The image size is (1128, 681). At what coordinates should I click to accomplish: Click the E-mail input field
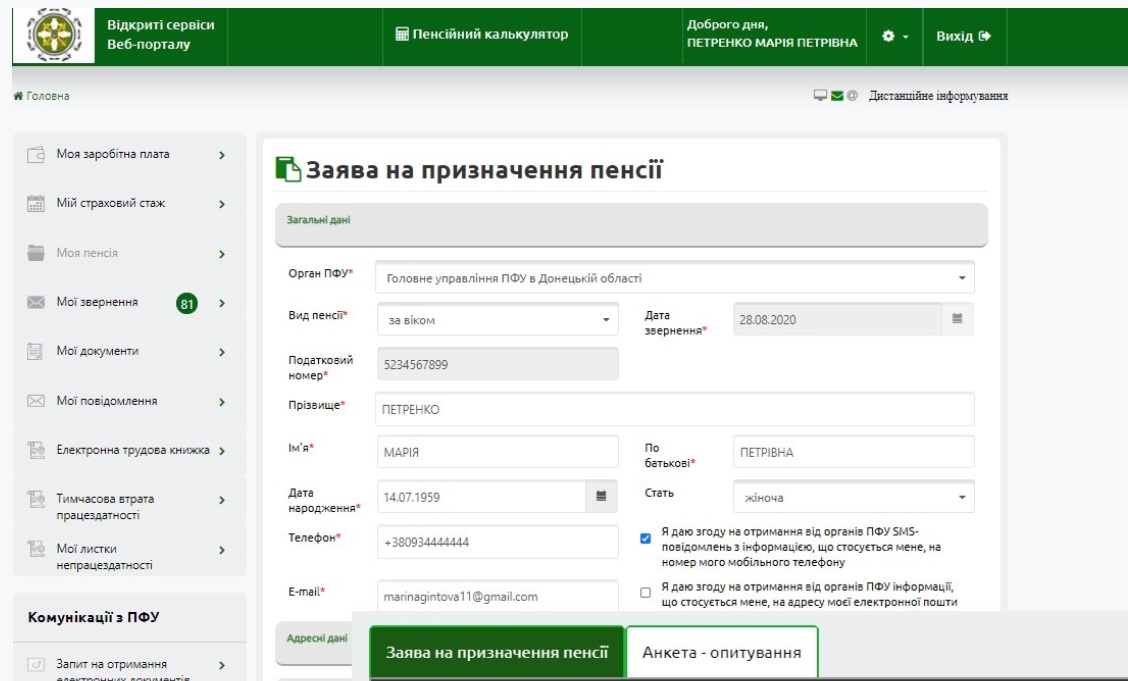[498, 596]
